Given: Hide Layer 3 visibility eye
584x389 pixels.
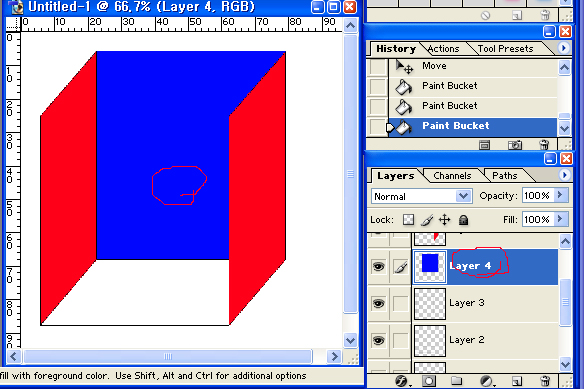Looking at the screenshot, I should pos(379,304).
